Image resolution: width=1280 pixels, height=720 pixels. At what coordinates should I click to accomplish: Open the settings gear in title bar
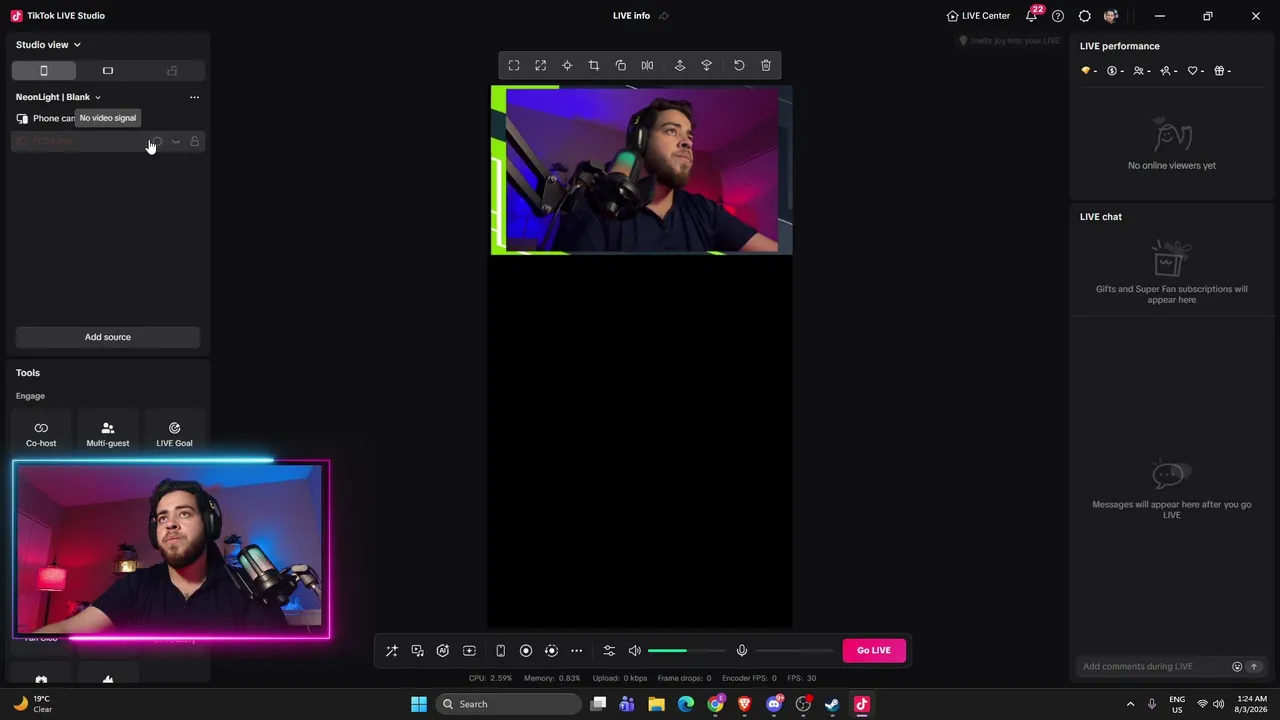1084,16
